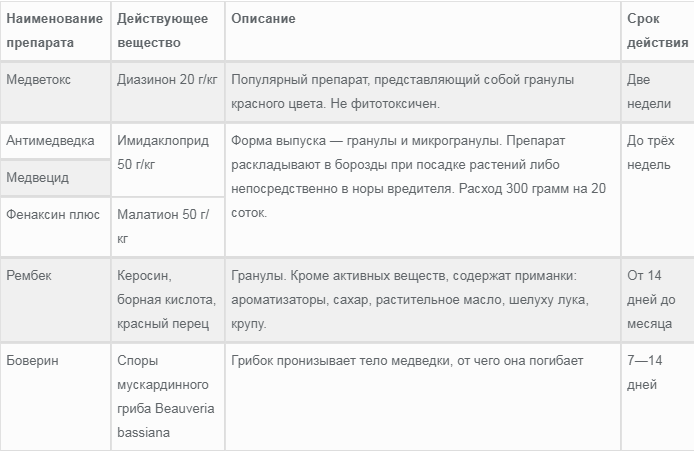Select the 'Срок действия' header cell
Viewport: 694px width, 452px height.
pos(657,31)
